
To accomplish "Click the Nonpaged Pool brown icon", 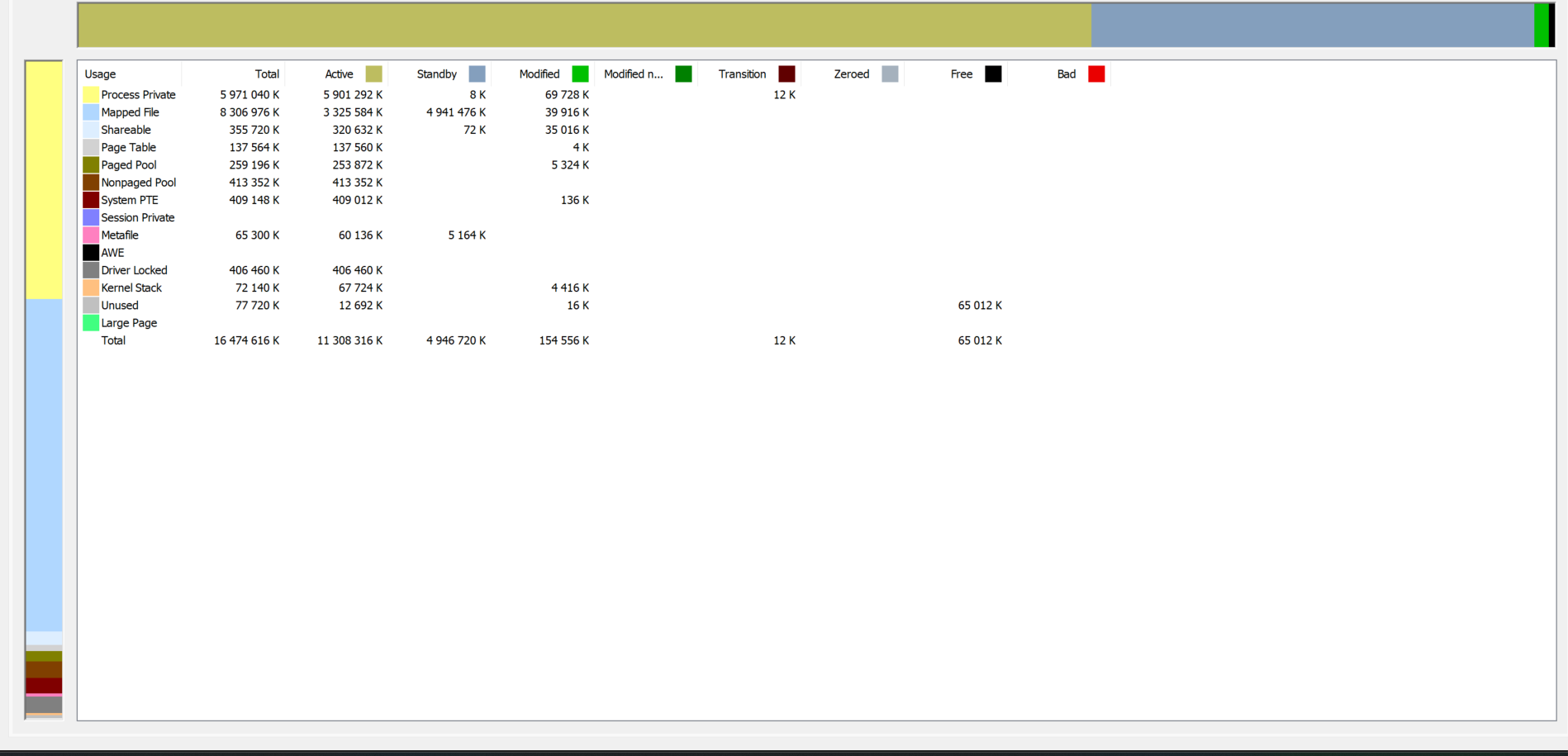I will point(91,183).
